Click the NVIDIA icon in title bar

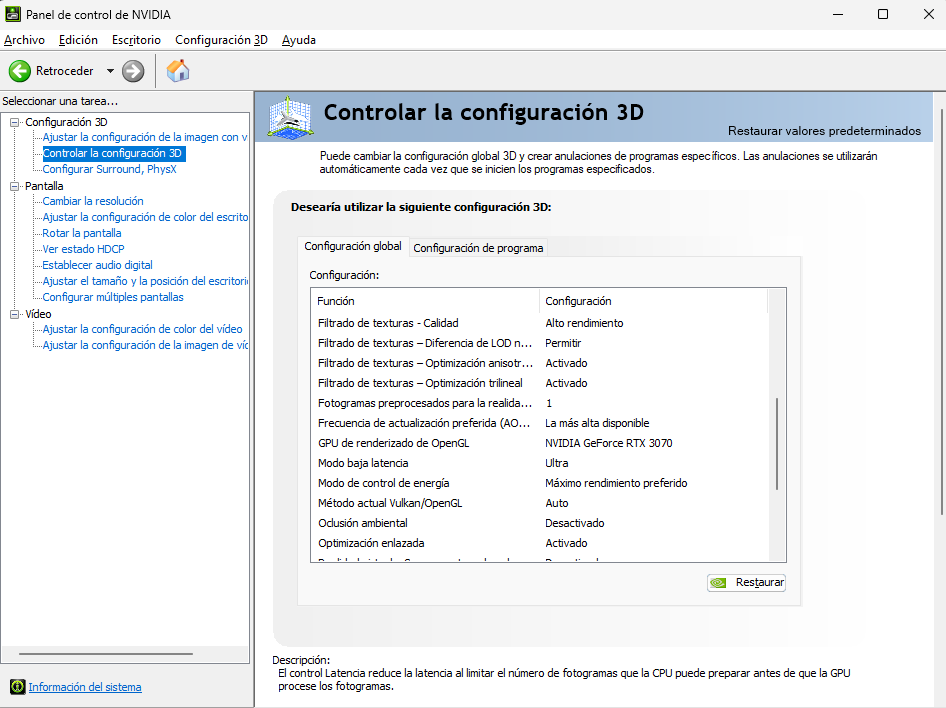coord(12,14)
